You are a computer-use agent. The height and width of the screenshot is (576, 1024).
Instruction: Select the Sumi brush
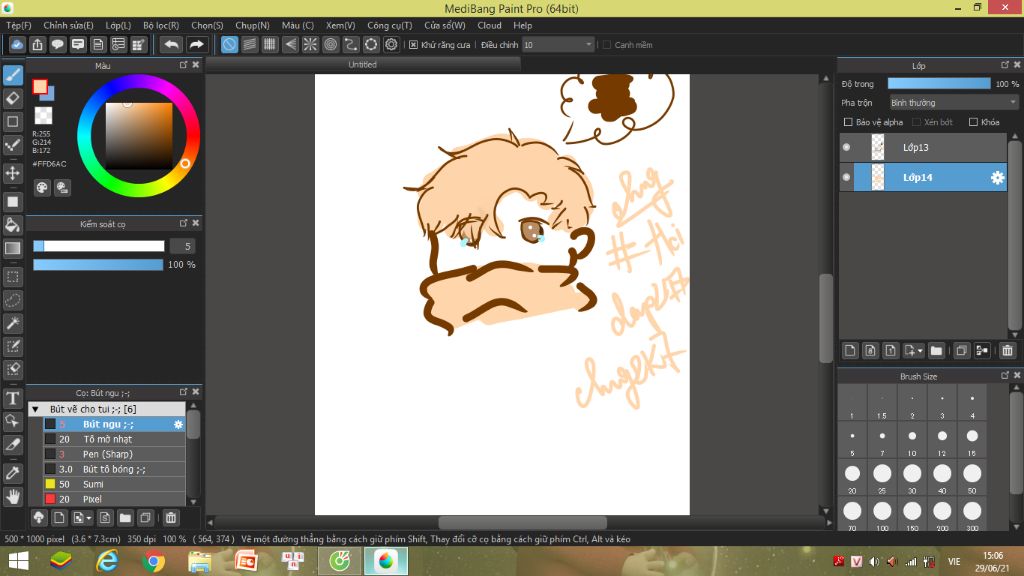coord(114,484)
